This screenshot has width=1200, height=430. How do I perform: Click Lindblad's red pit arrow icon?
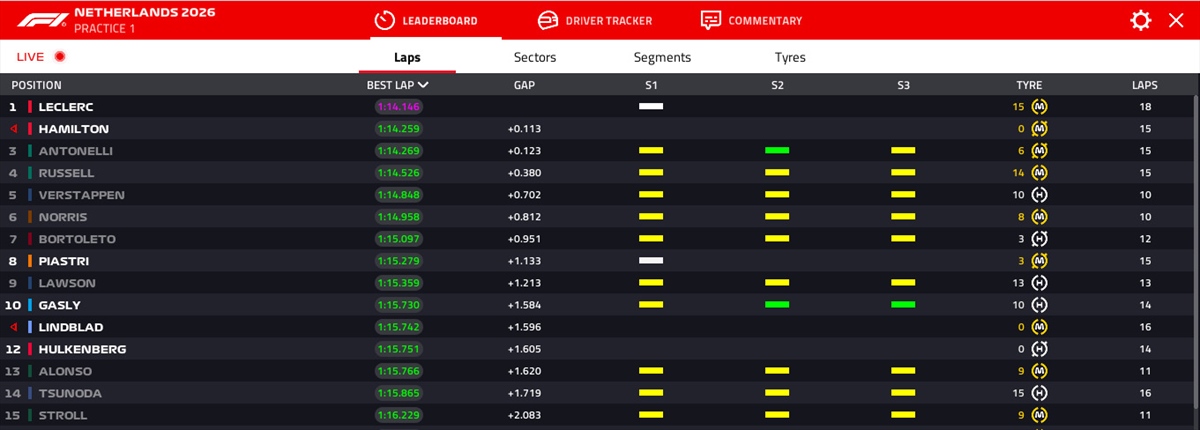click(13, 327)
